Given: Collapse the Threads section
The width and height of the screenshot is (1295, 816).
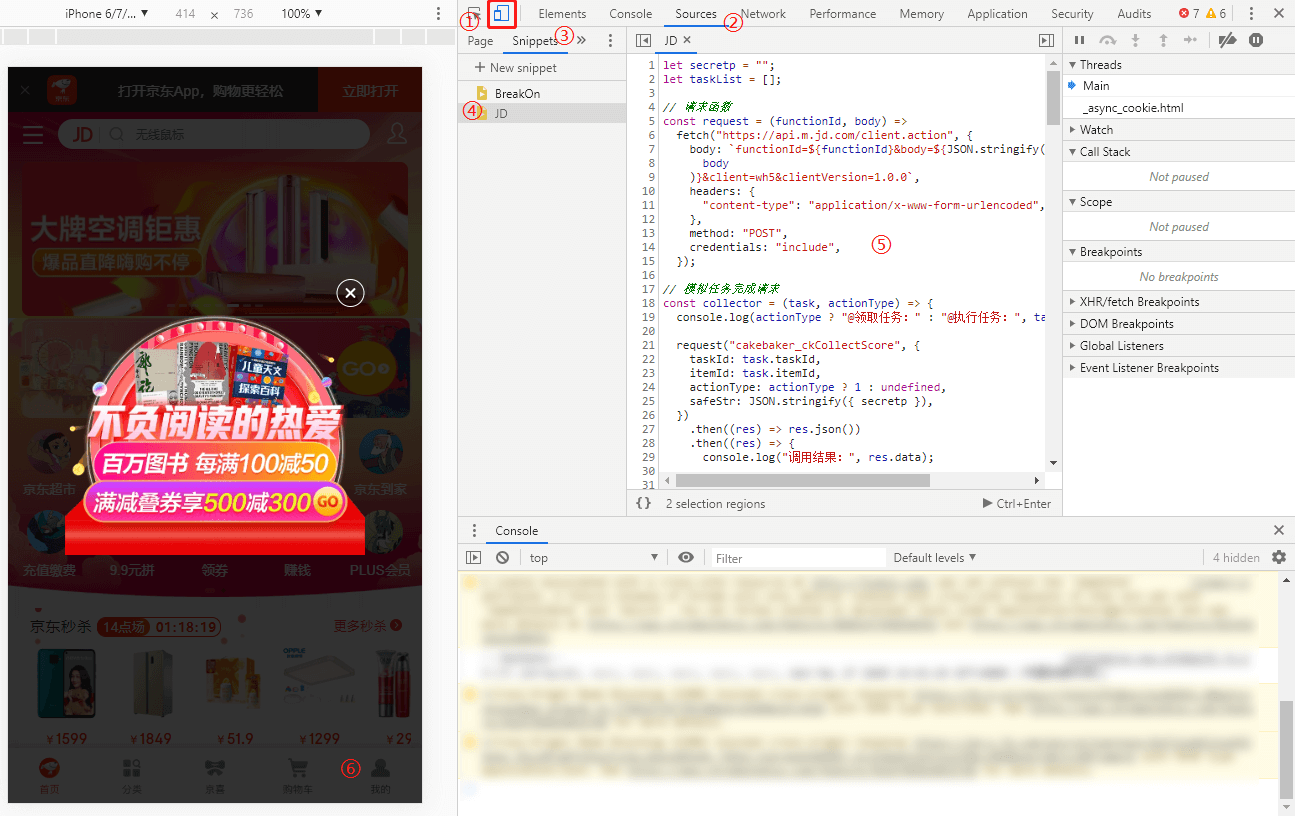Looking at the screenshot, I should click(x=1179, y=65).
